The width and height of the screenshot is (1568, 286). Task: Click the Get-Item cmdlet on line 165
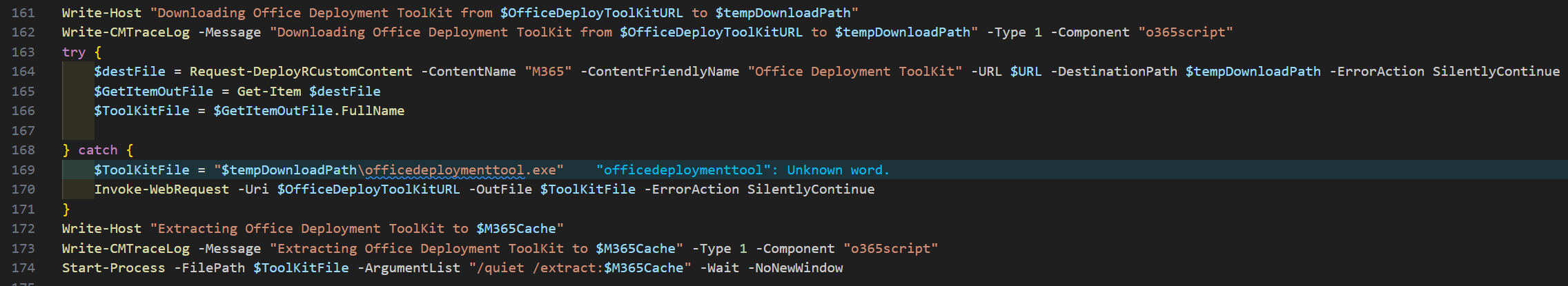pos(269,92)
